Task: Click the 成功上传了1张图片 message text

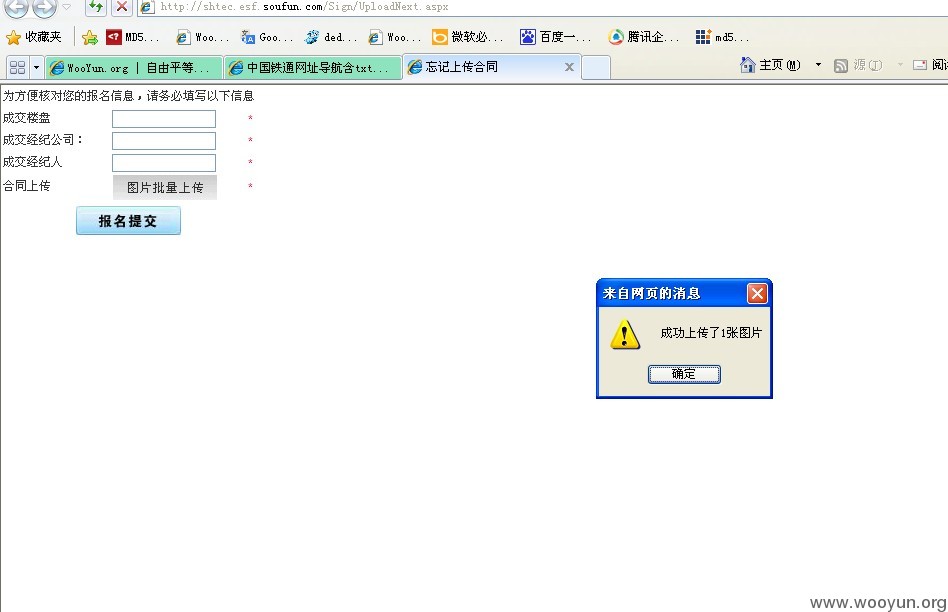Action: [711, 333]
